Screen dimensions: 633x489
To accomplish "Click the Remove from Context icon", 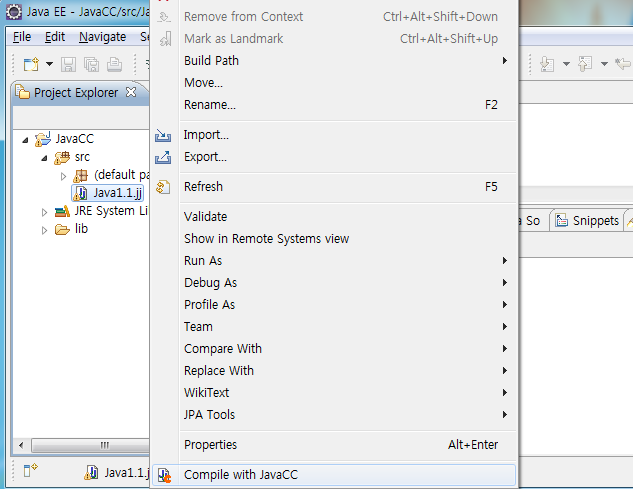I will [x=163, y=17].
